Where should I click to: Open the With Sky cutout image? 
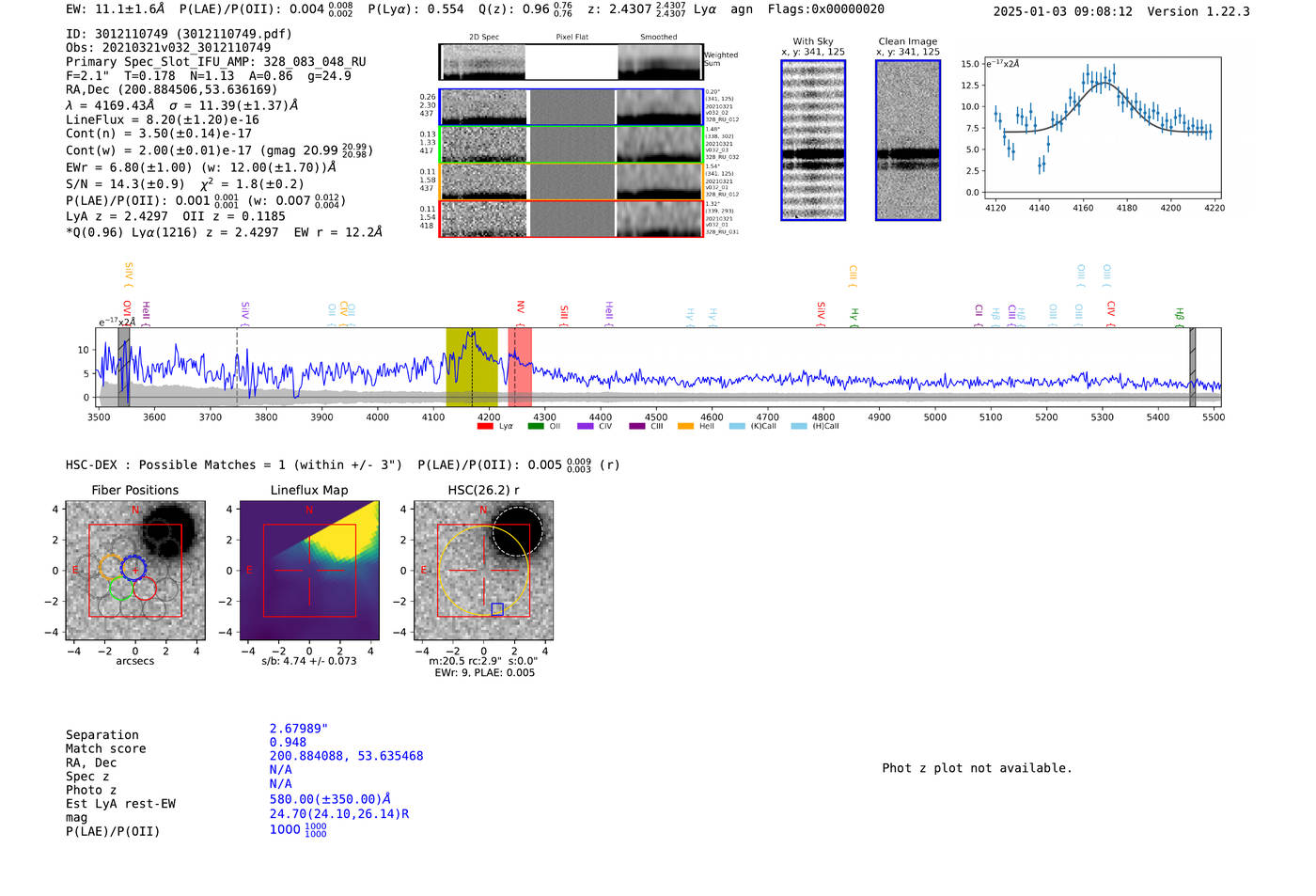813,140
